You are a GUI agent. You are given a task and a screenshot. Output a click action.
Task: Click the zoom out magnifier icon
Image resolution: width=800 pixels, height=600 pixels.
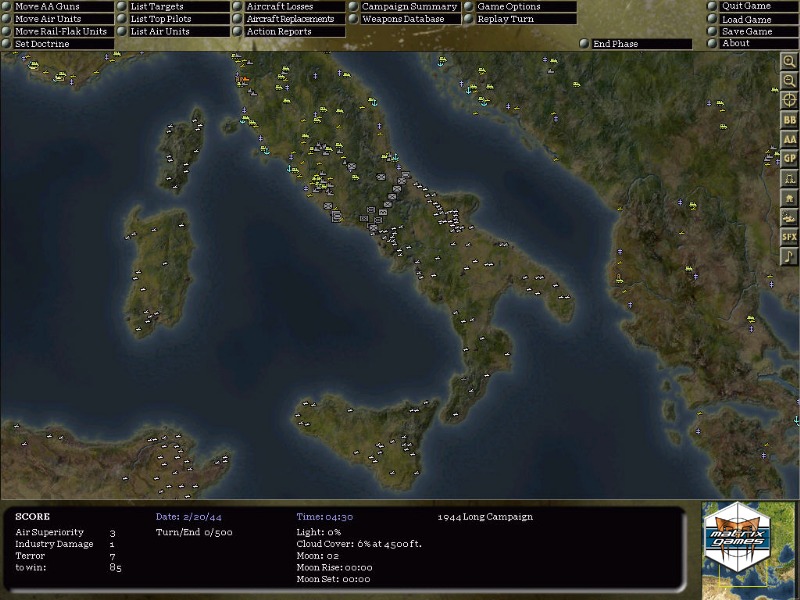(x=789, y=80)
